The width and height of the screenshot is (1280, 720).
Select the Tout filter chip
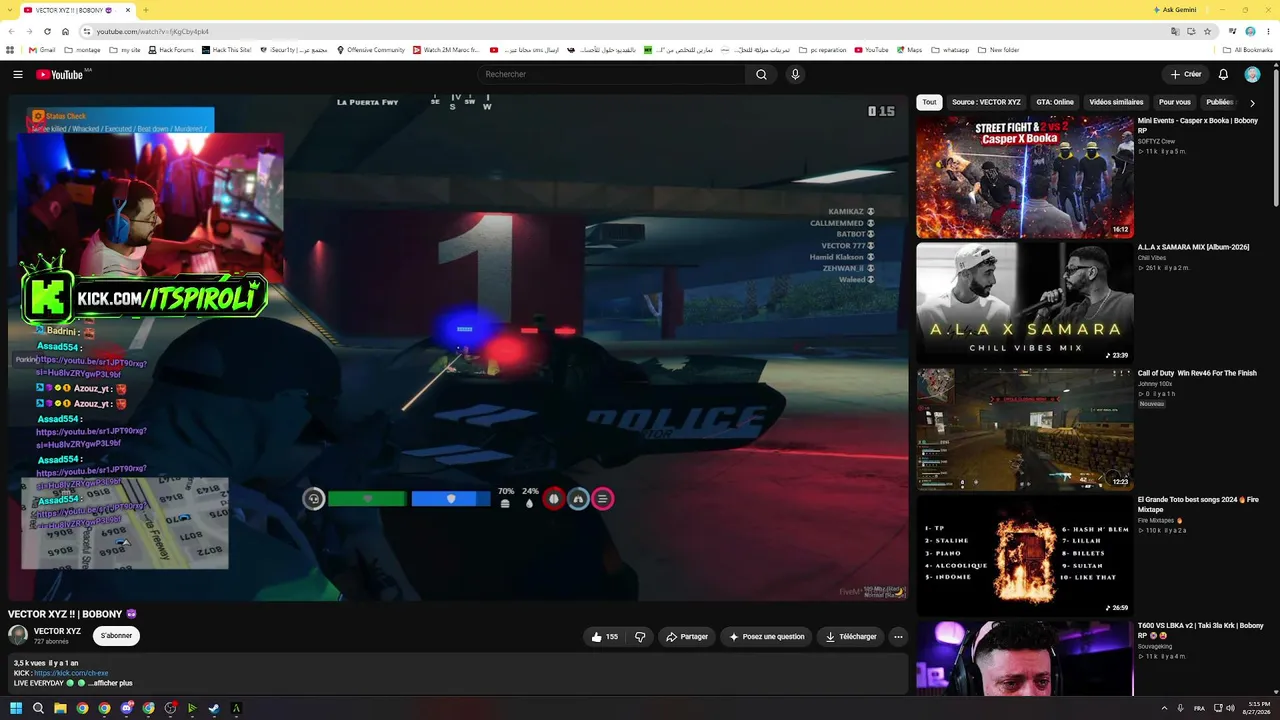click(x=929, y=102)
